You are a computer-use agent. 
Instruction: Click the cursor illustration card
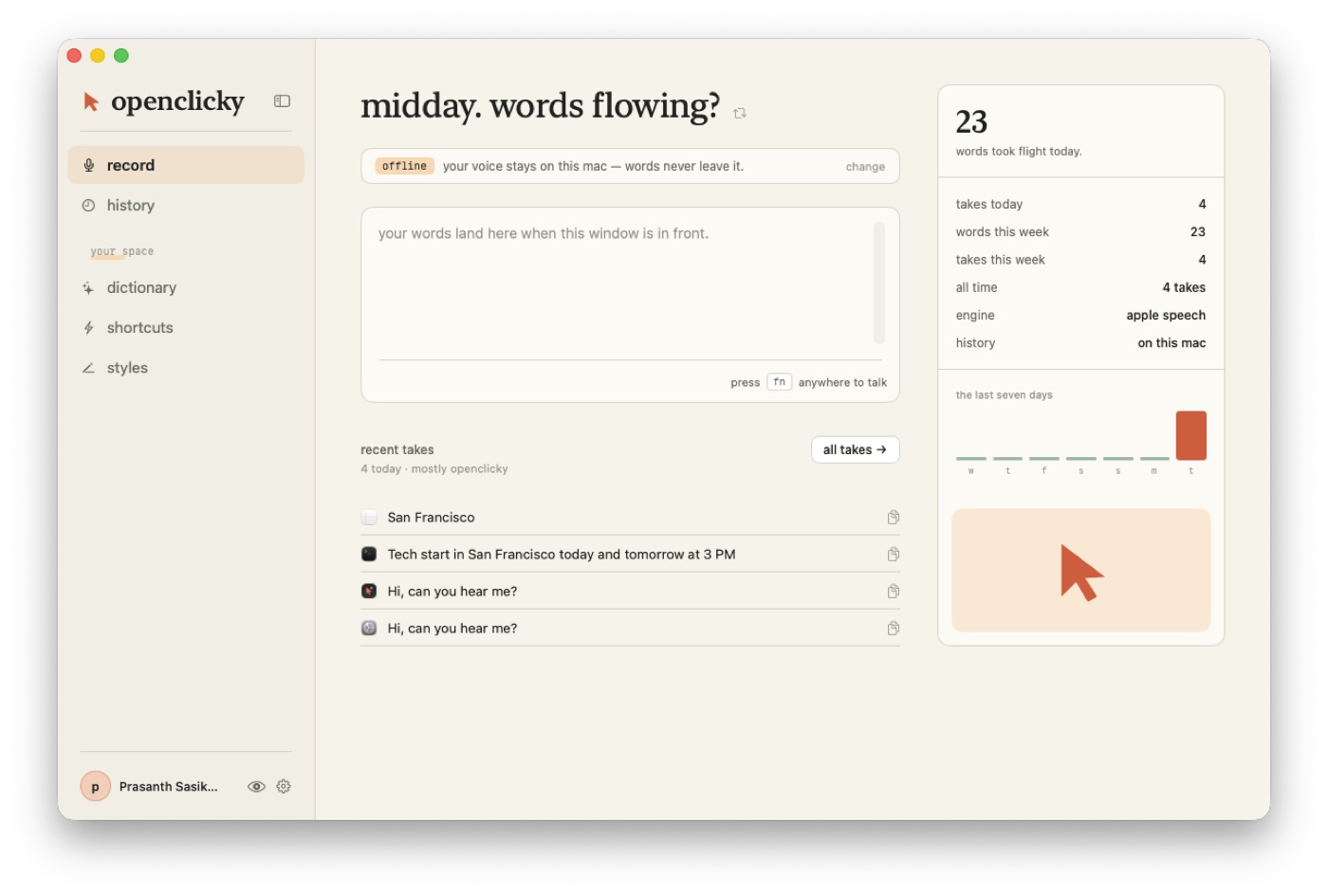1081,571
